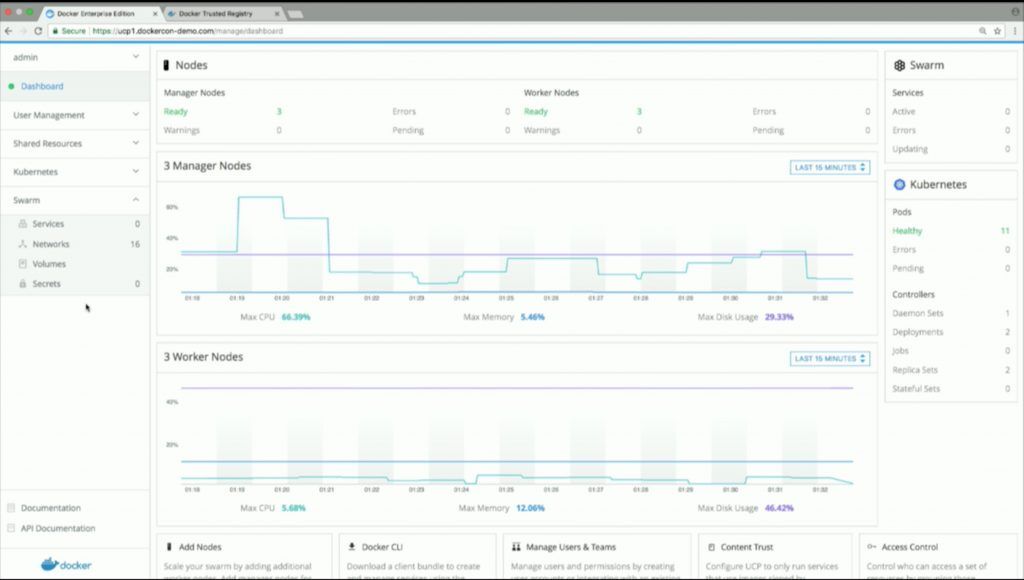Click Worker Max Disk Usage 46.42%
The image size is (1024, 580).
click(779, 508)
